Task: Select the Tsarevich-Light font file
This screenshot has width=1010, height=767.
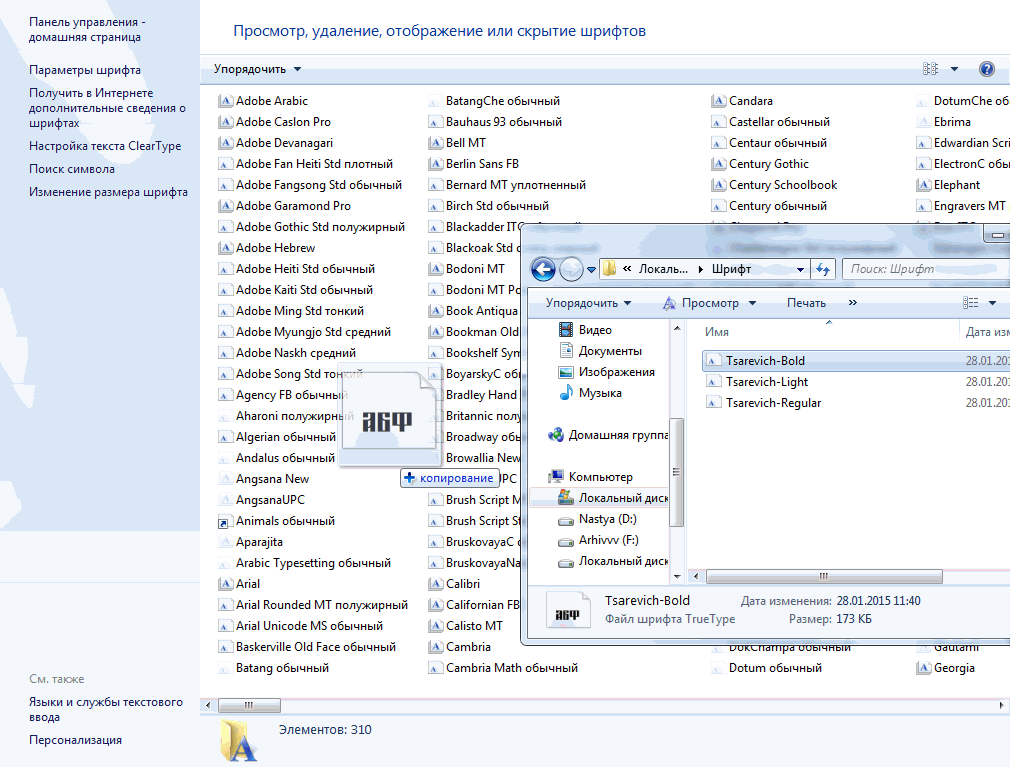Action: click(767, 382)
